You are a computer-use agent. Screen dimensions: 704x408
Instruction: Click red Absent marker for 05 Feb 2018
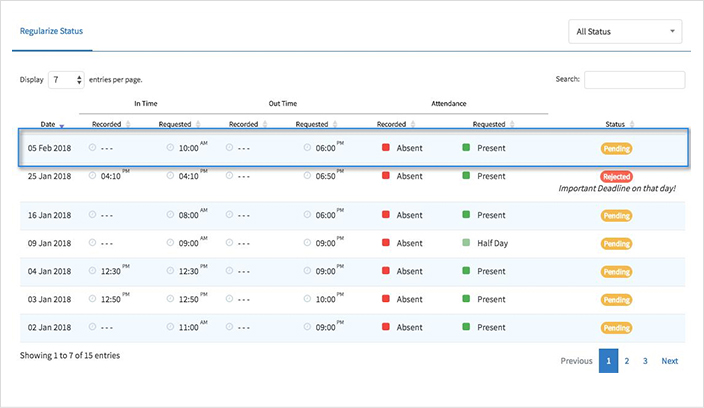386,147
